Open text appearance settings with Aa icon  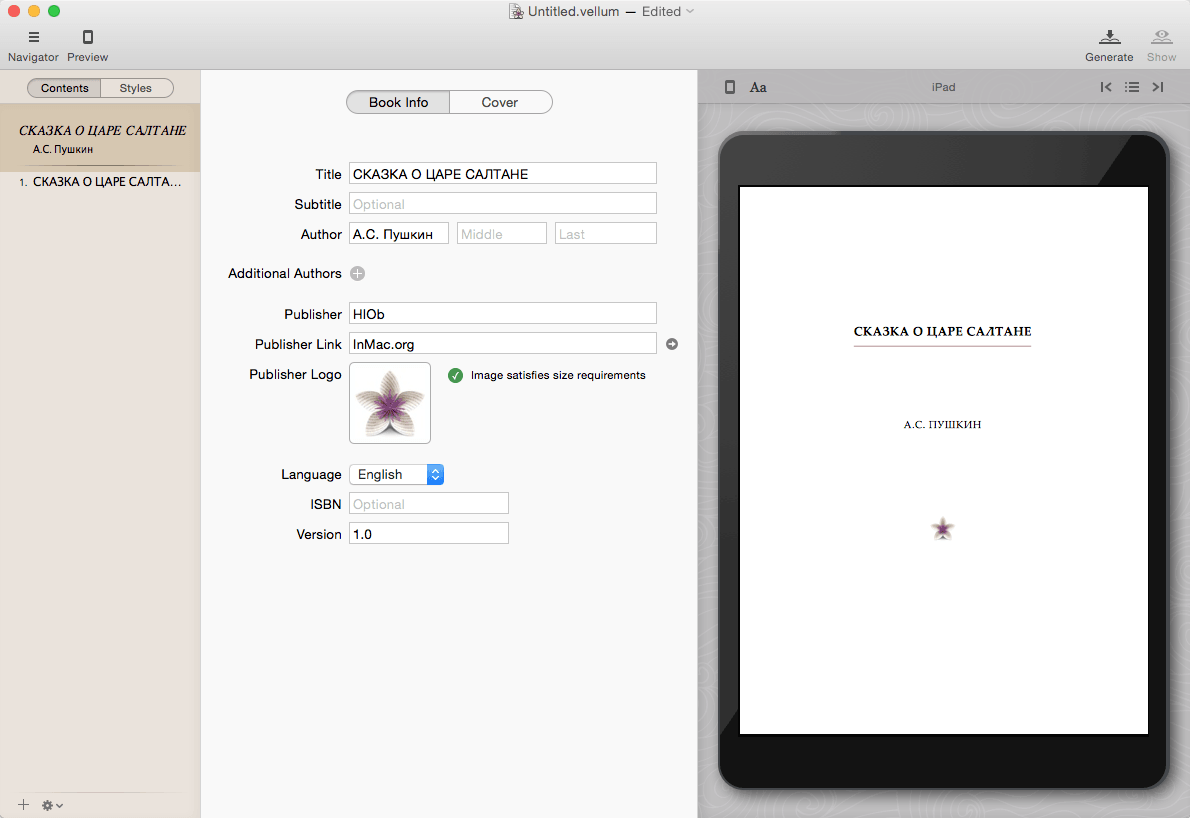[x=758, y=87]
